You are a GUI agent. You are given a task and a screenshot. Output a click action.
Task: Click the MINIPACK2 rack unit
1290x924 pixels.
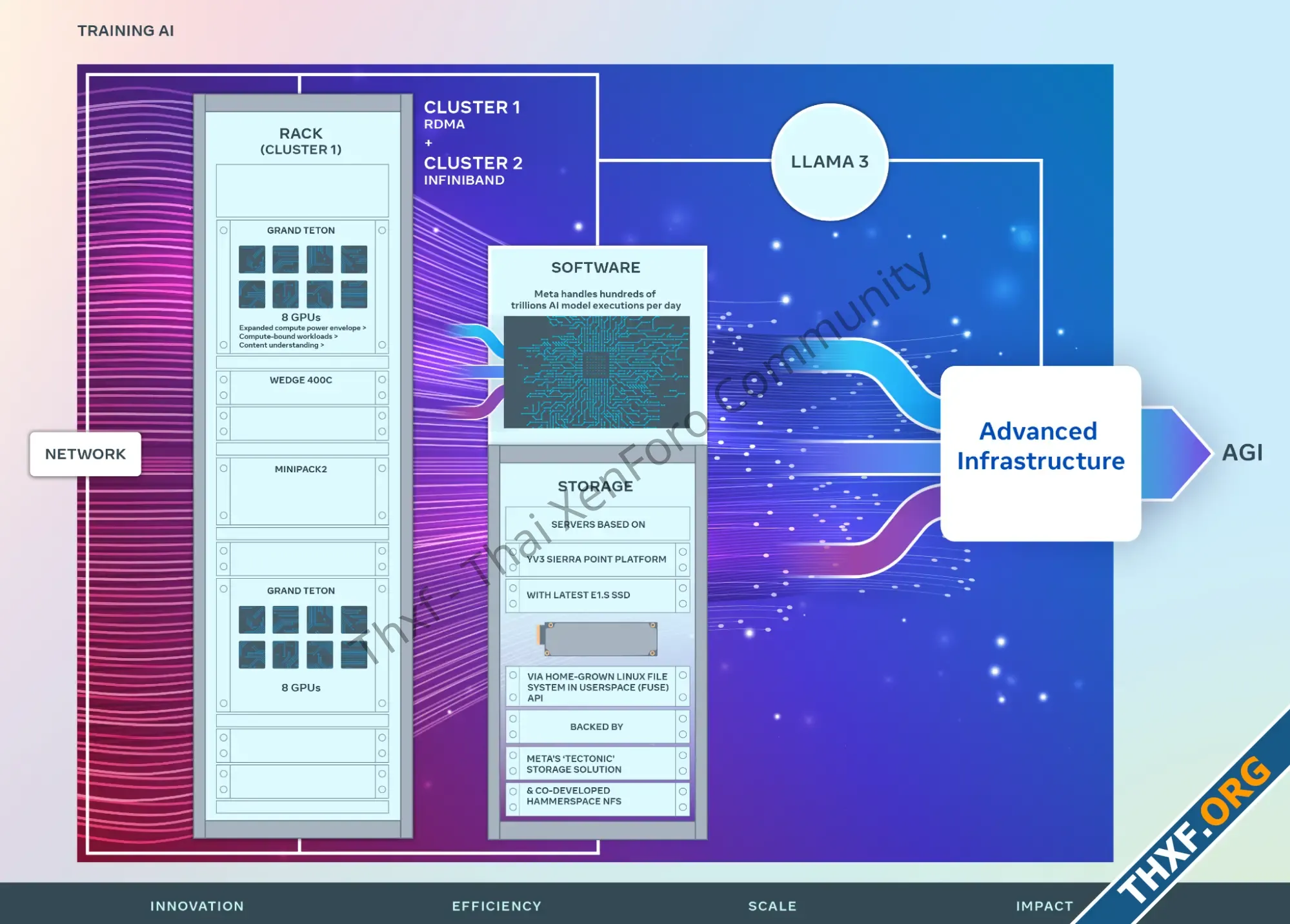click(x=302, y=491)
